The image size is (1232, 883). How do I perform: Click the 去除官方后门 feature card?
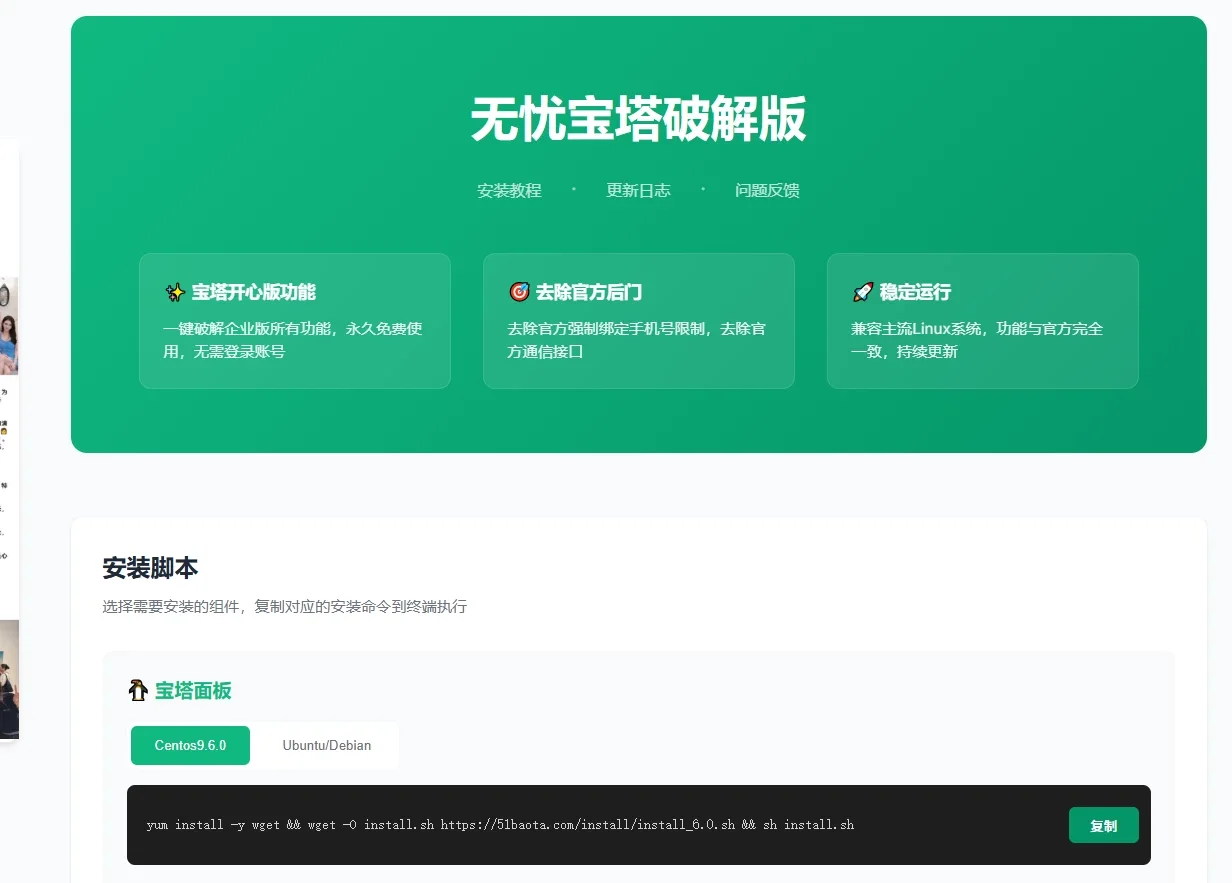point(638,320)
